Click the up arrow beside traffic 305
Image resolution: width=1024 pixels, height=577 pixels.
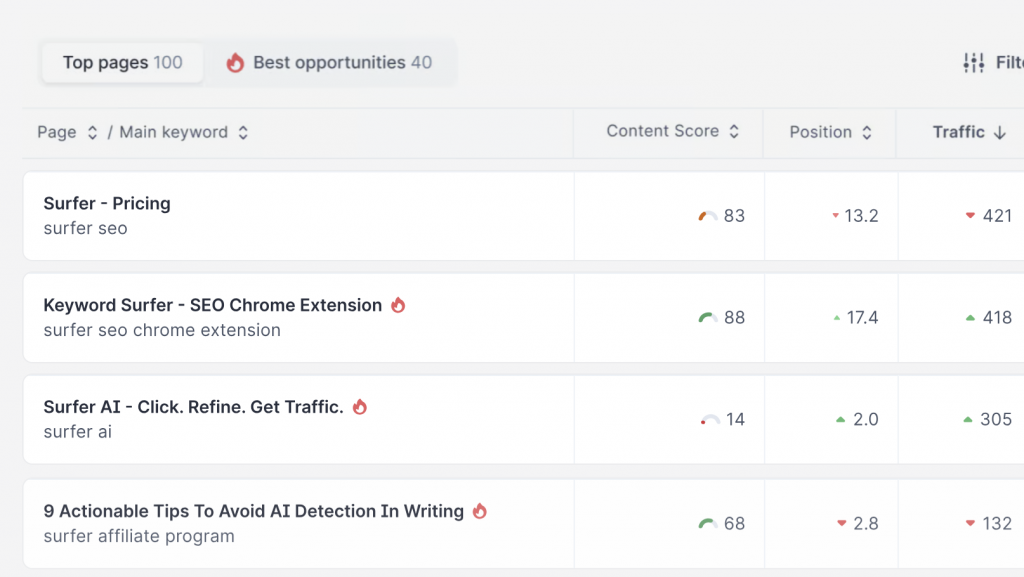[968, 420]
